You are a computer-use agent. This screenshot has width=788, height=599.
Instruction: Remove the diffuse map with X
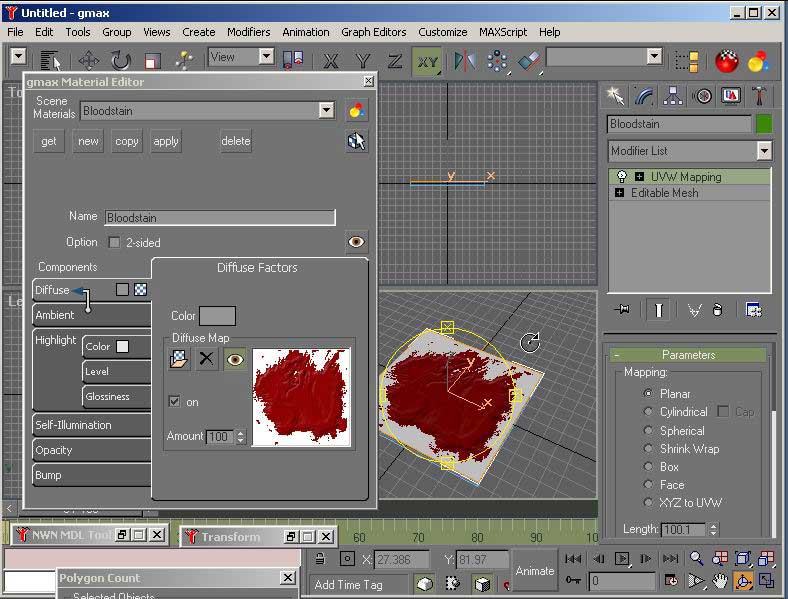click(x=207, y=358)
